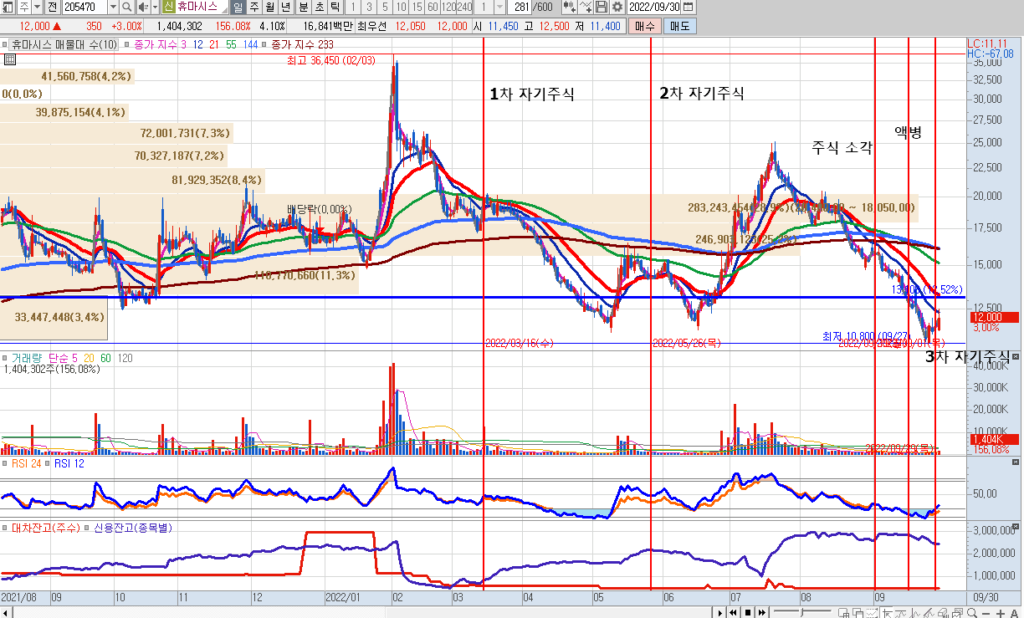The image size is (1024, 618).
Task: Switch to the 주 weekly period tab
Action: click(254, 7)
